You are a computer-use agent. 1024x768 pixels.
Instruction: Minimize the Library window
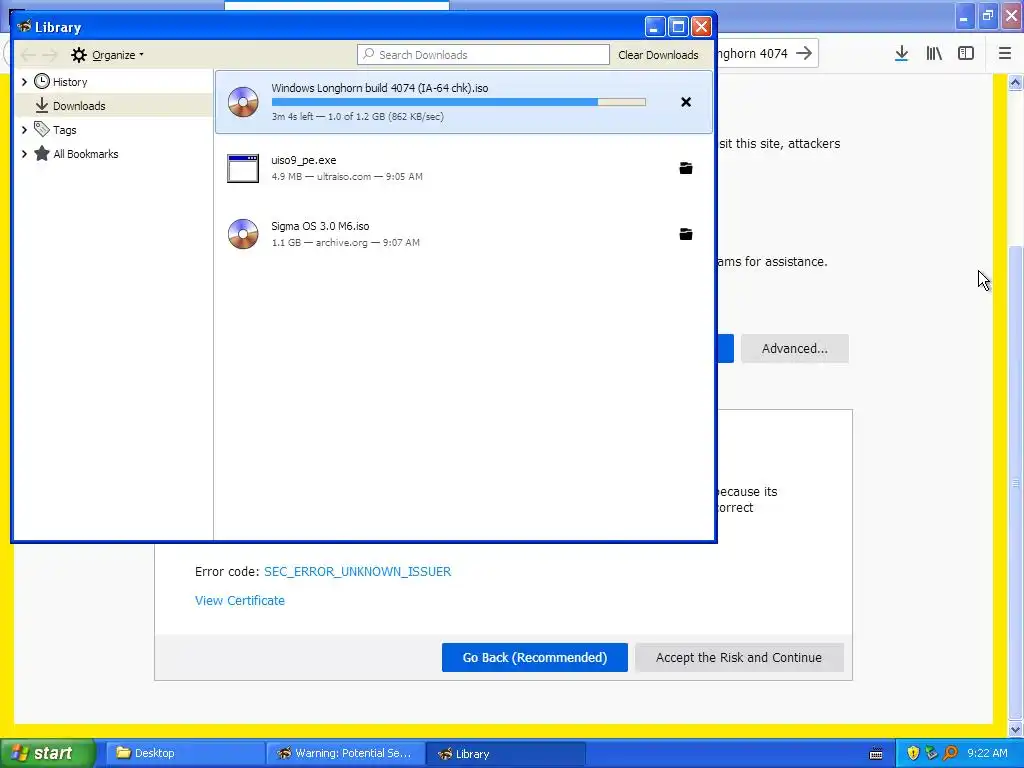point(655,27)
